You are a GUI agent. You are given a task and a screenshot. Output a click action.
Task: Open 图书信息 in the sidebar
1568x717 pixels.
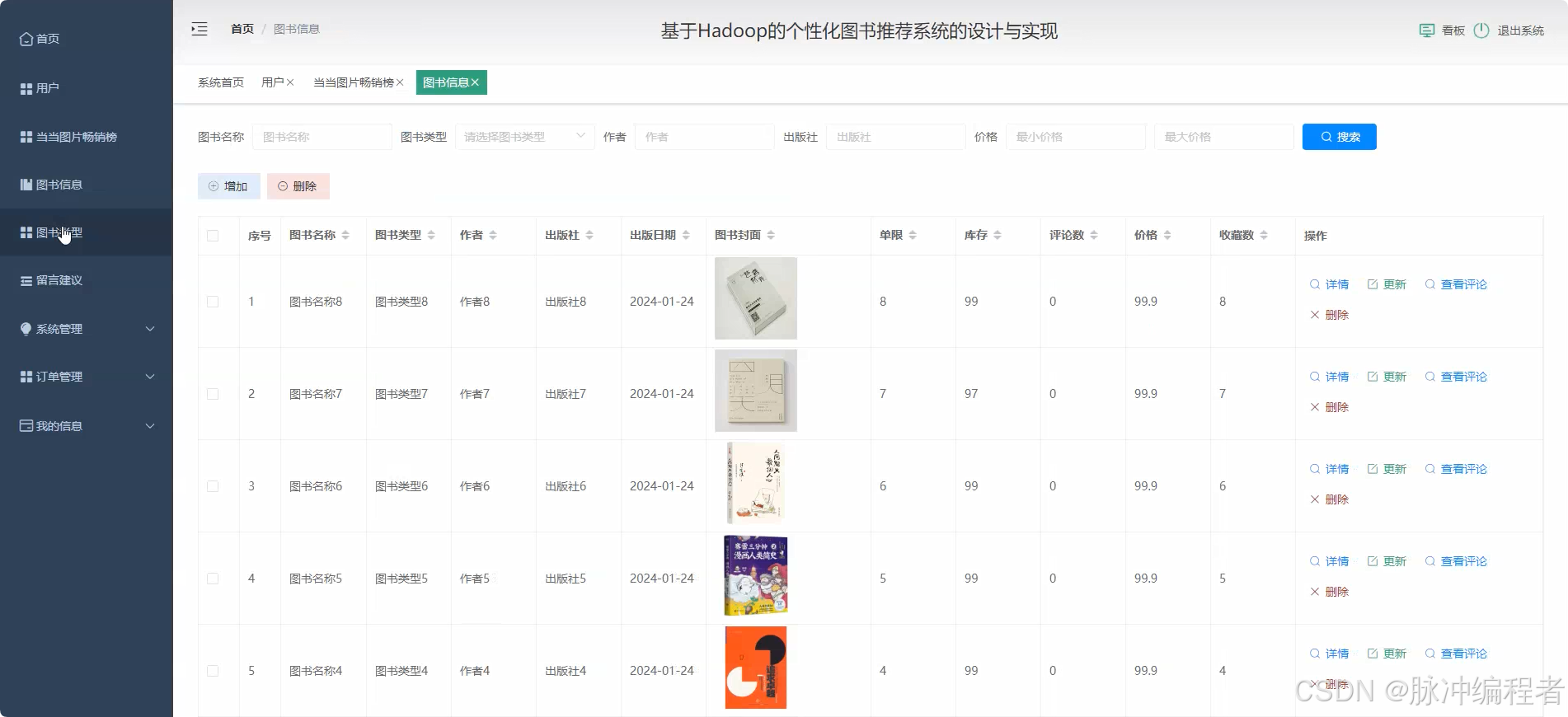(51, 185)
